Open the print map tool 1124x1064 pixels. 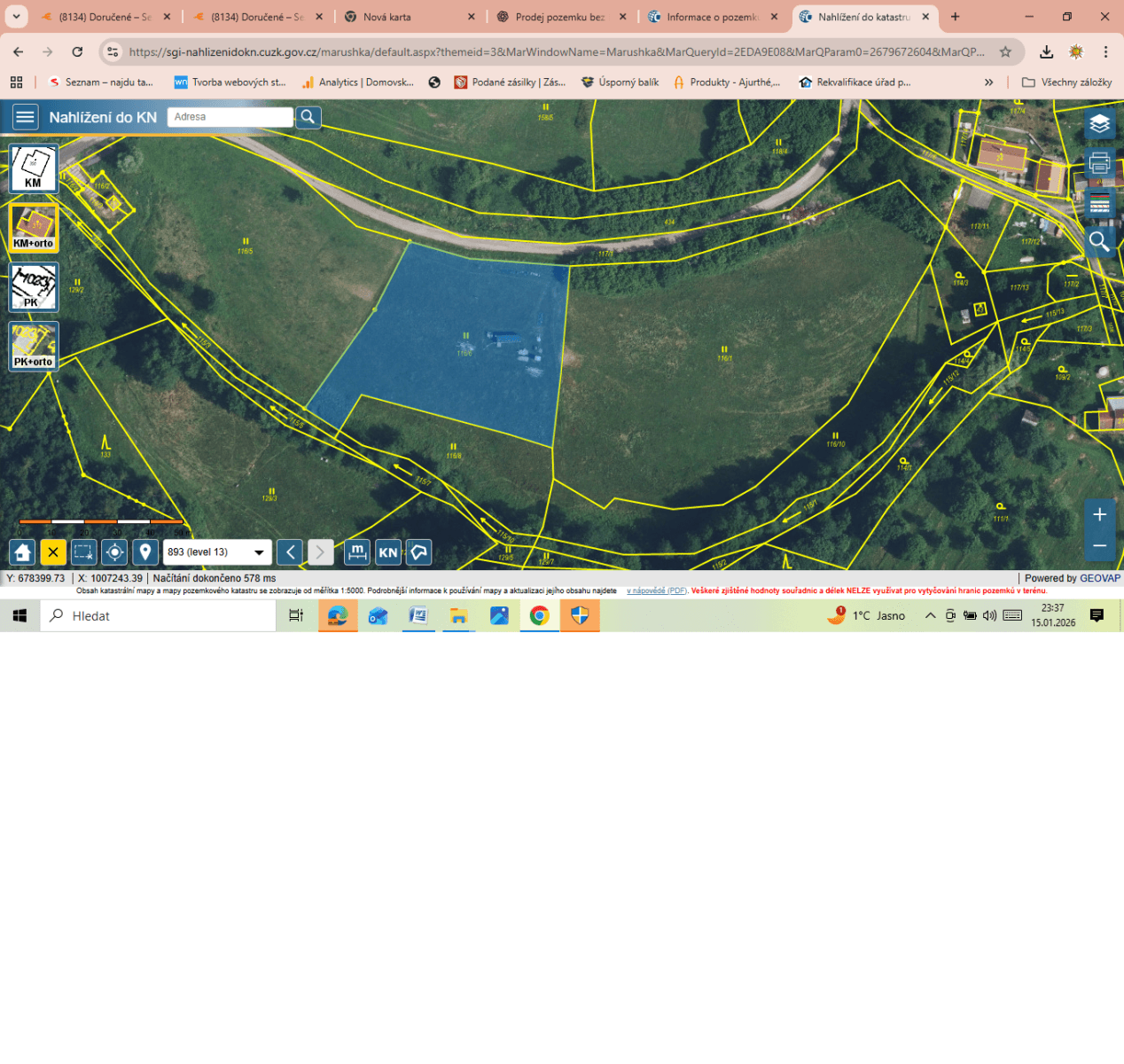(x=1099, y=164)
